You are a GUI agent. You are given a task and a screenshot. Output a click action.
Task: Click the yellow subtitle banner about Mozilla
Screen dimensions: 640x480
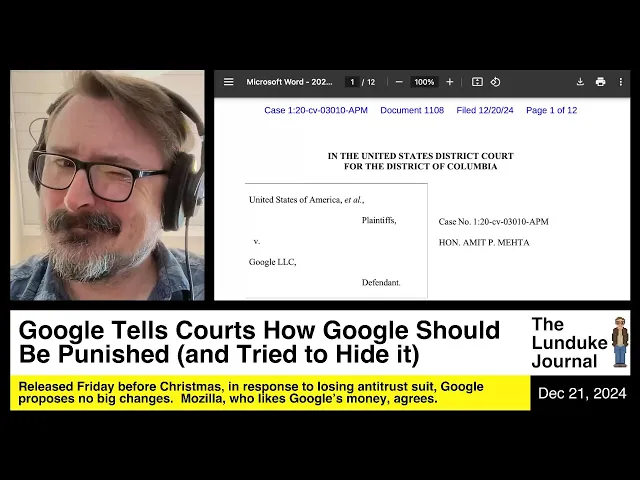pyautogui.click(x=270, y=393)
